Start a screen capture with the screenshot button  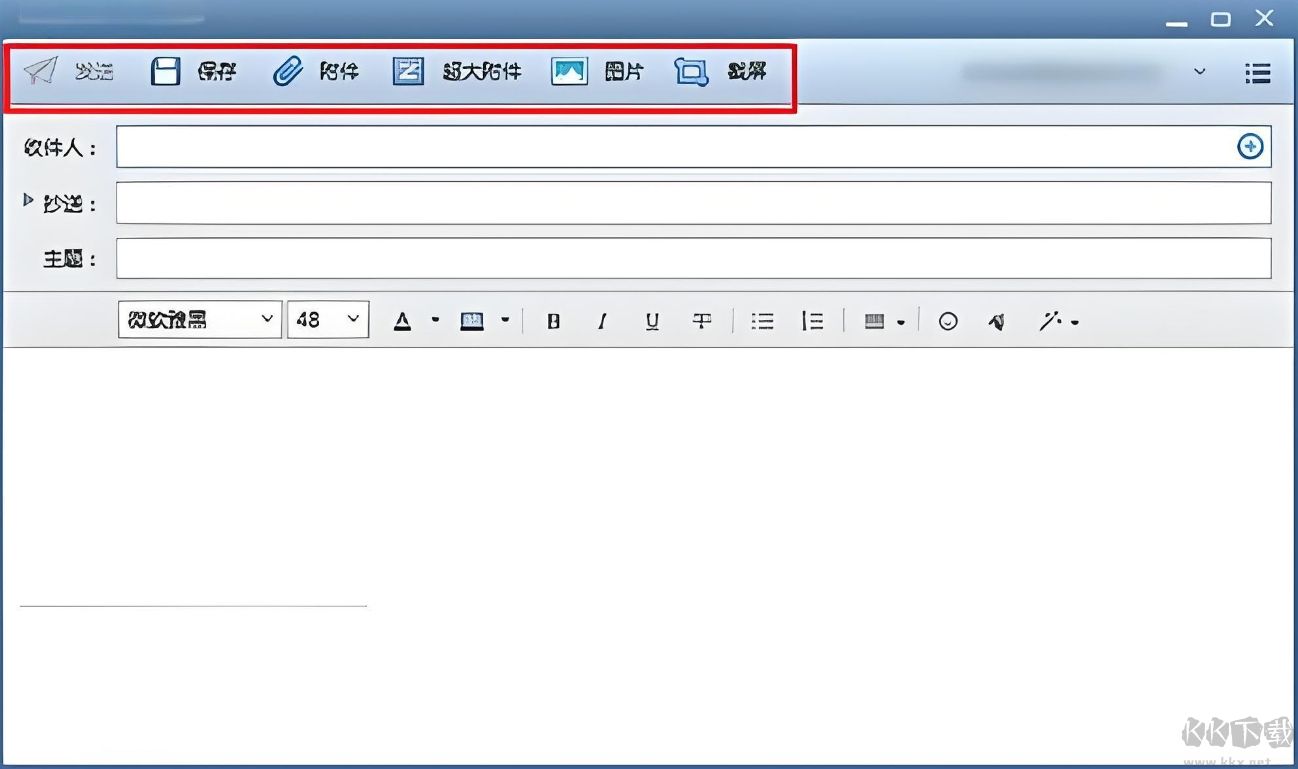pyautogui.click(x=720, y=71)
